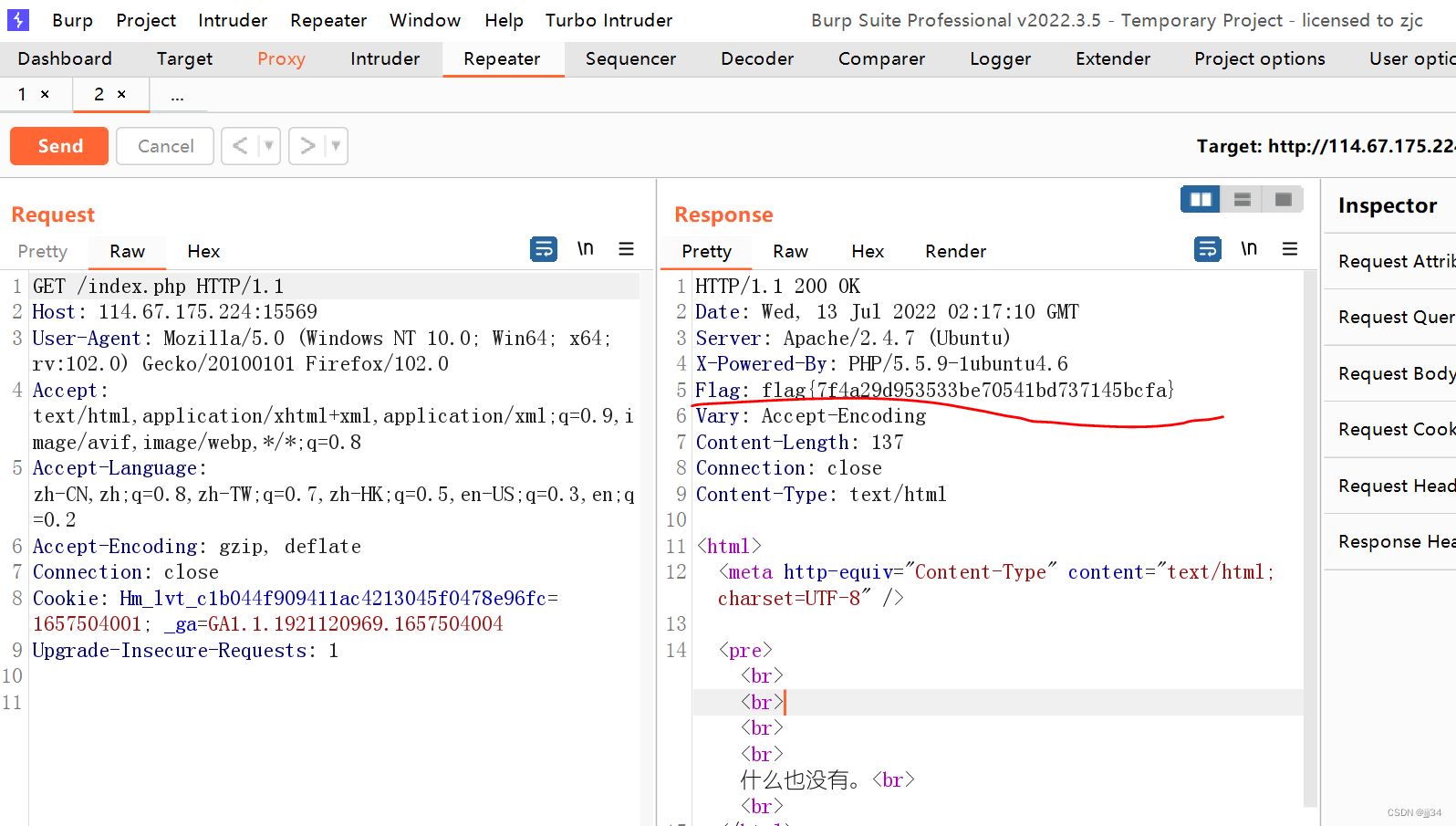Click the GET /index.php request line

click(x=158, y=287)
